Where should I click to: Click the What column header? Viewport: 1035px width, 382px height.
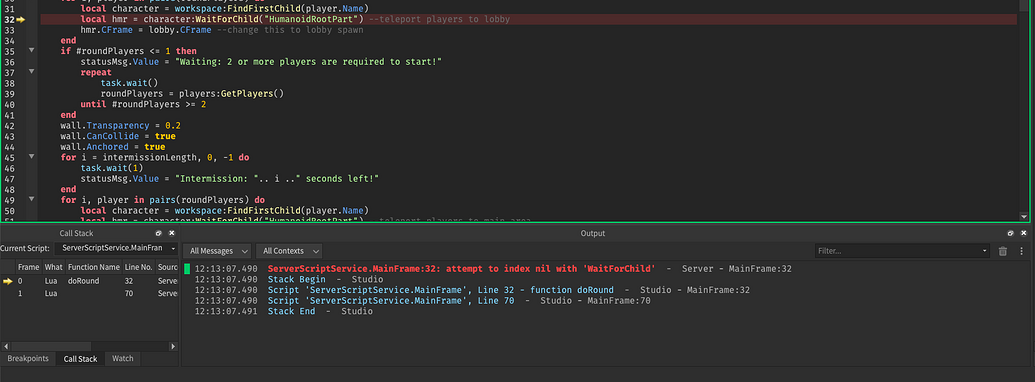pyautogui.click(x=53, y=267)
